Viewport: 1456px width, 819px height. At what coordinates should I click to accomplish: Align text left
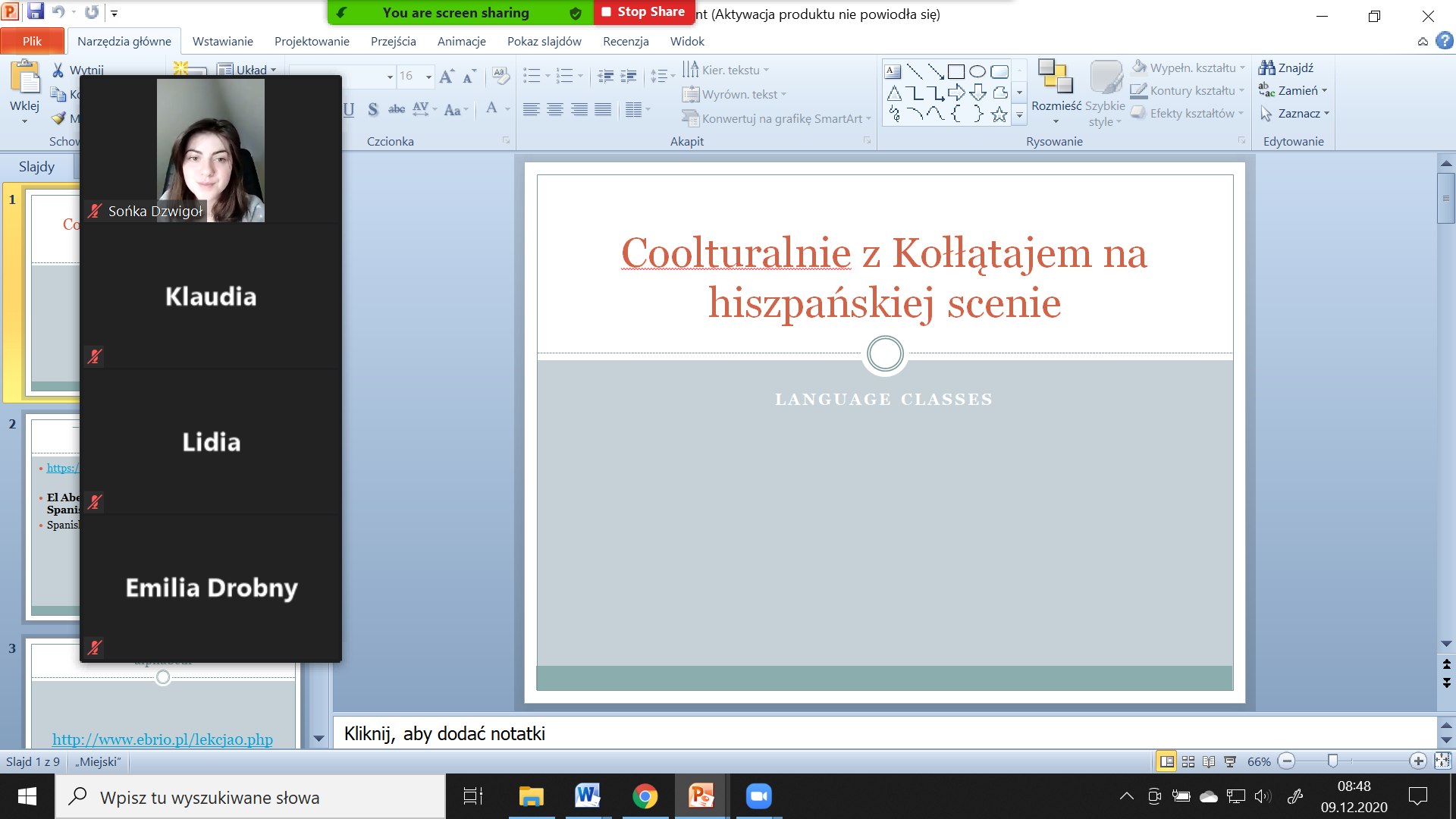pyautogui.click(x=532, y=109)
